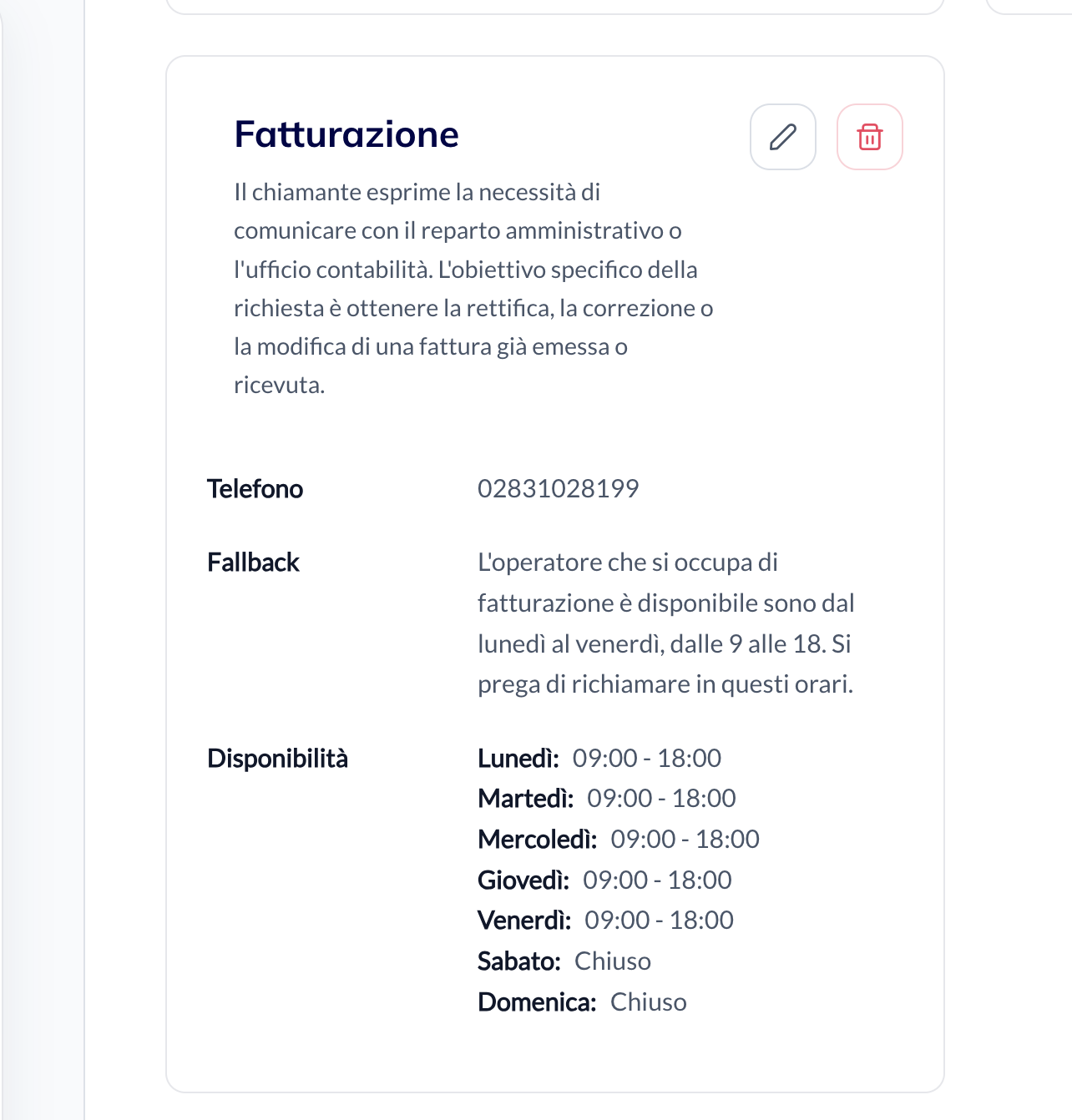Click the Giovedì day label

(523, 880)
